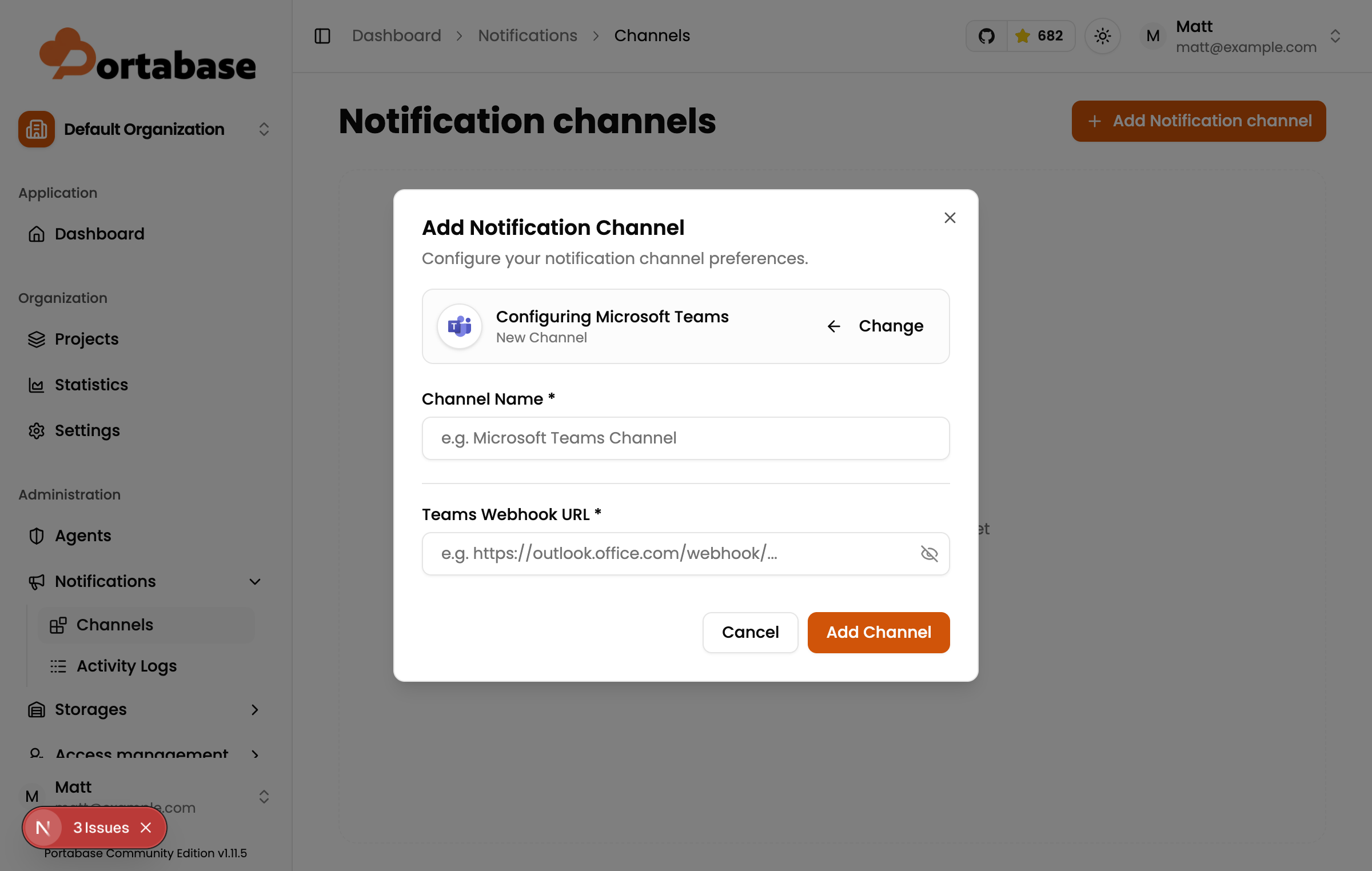Image resolution: width=1372 pixels, height=871 pixels.
Task: Go to Activity Logs in sidebar
Action: (x=126, y=666)
